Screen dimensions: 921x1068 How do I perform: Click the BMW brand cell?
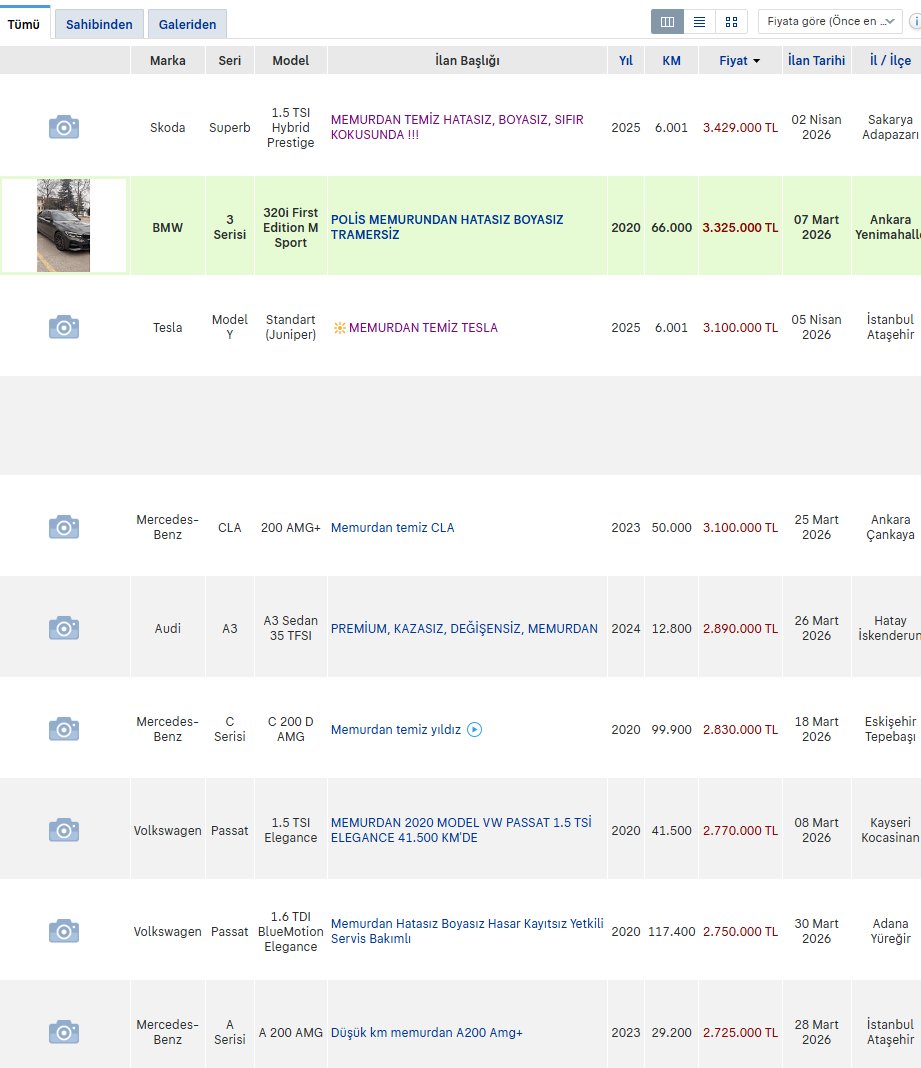coord(168,227)
